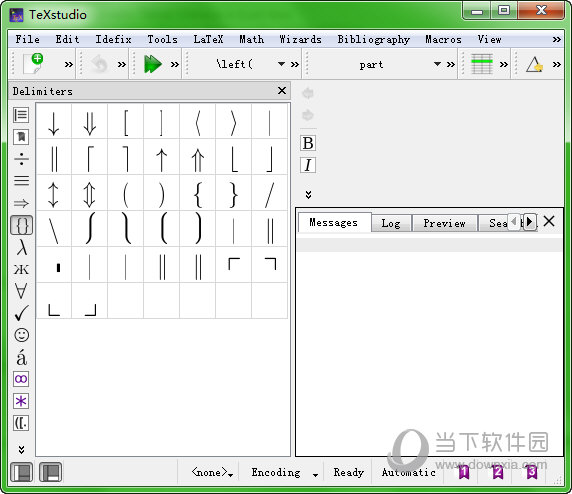Click the table icon in the toolbar

(482, 64)
